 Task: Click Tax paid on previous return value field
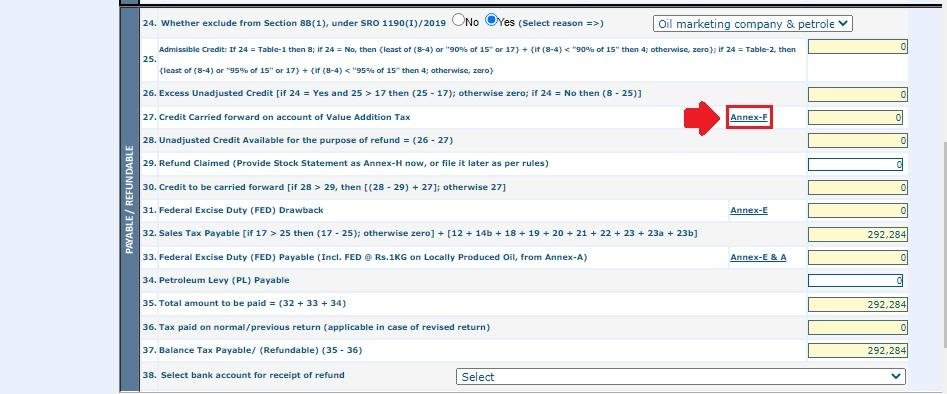tap(858, 328)
